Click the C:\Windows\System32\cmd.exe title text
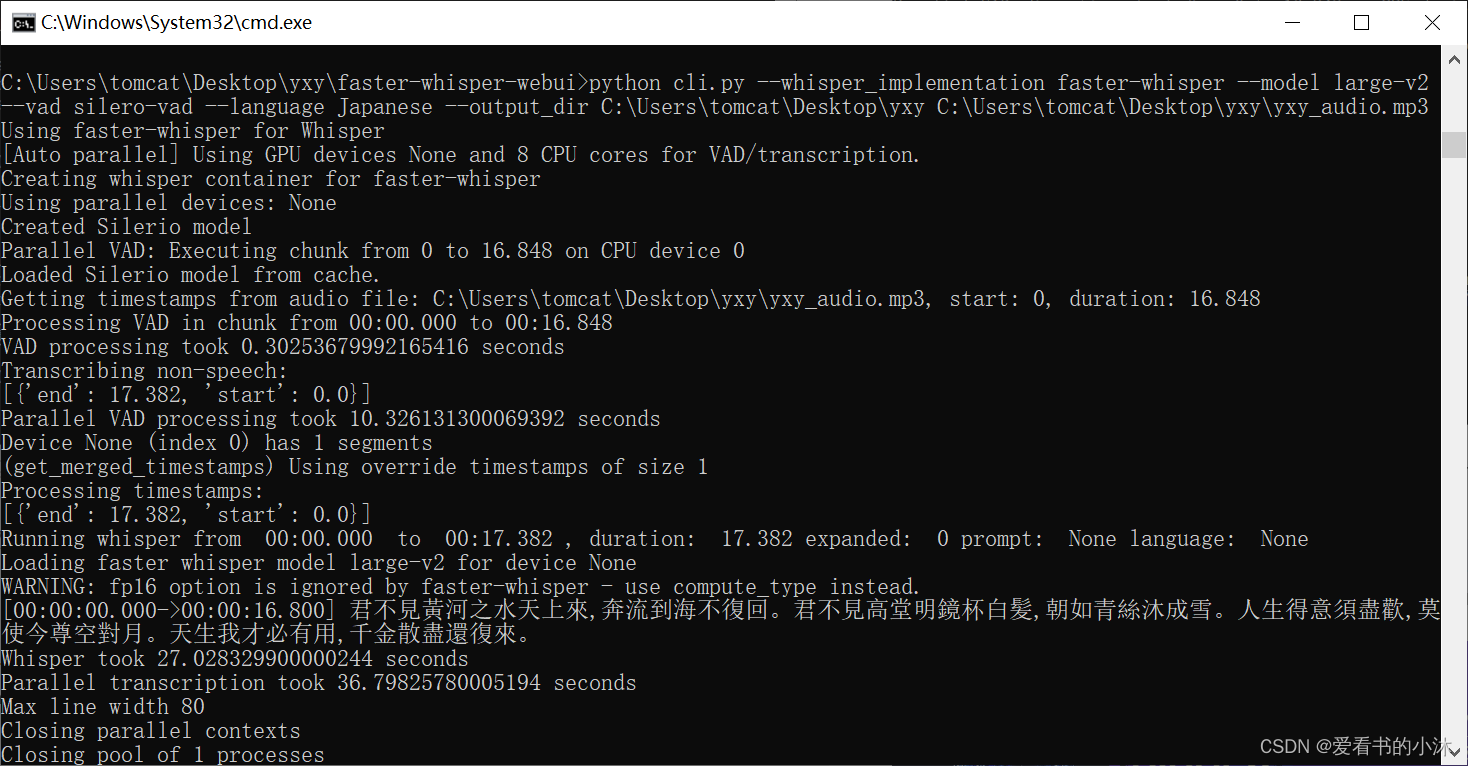The image size is (1468, 766). click(x=176, y=22)
